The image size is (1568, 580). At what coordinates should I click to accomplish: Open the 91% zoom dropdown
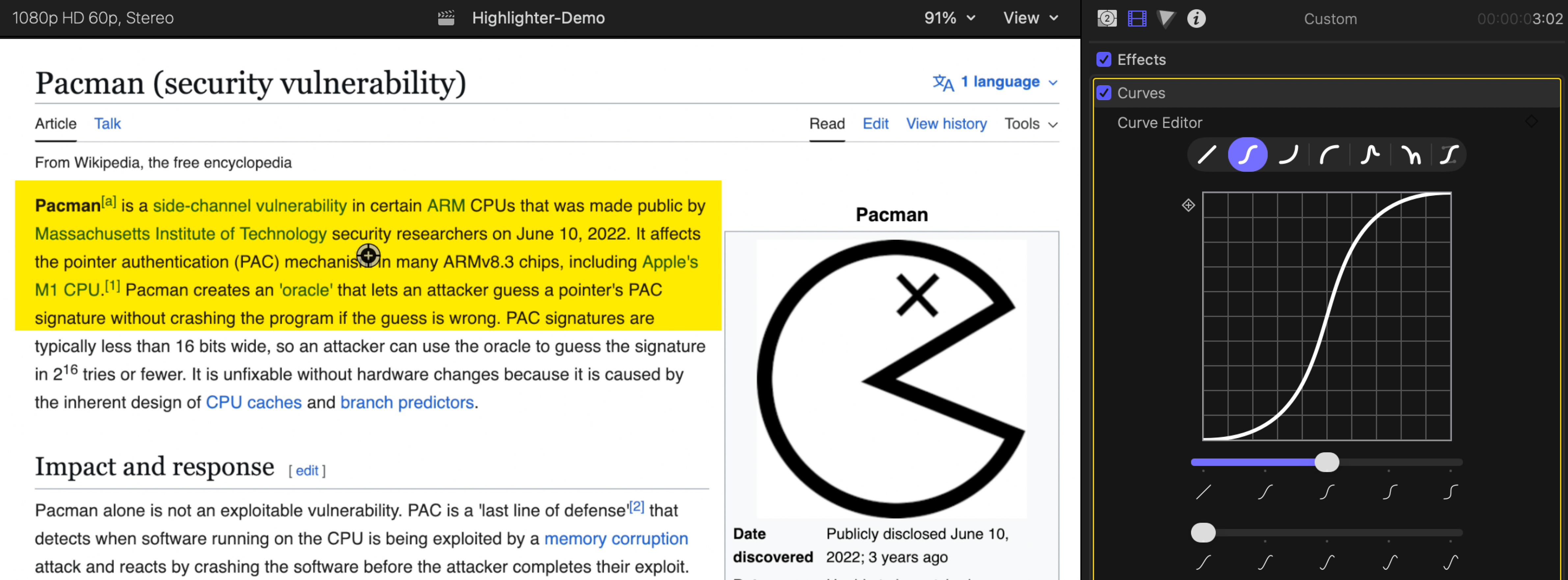tap(949, 18)
